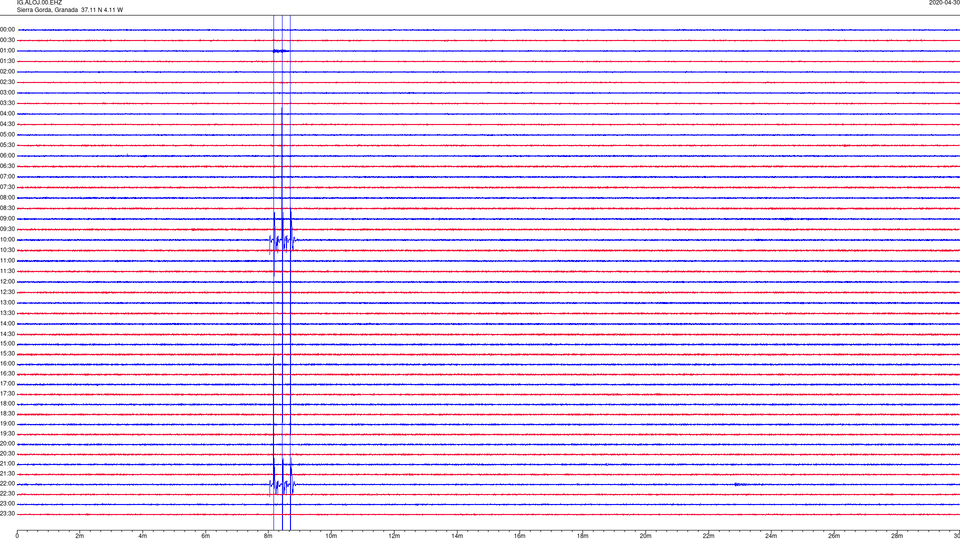
Task: Select the 22m axis tick label
Action: coord(708,536)
